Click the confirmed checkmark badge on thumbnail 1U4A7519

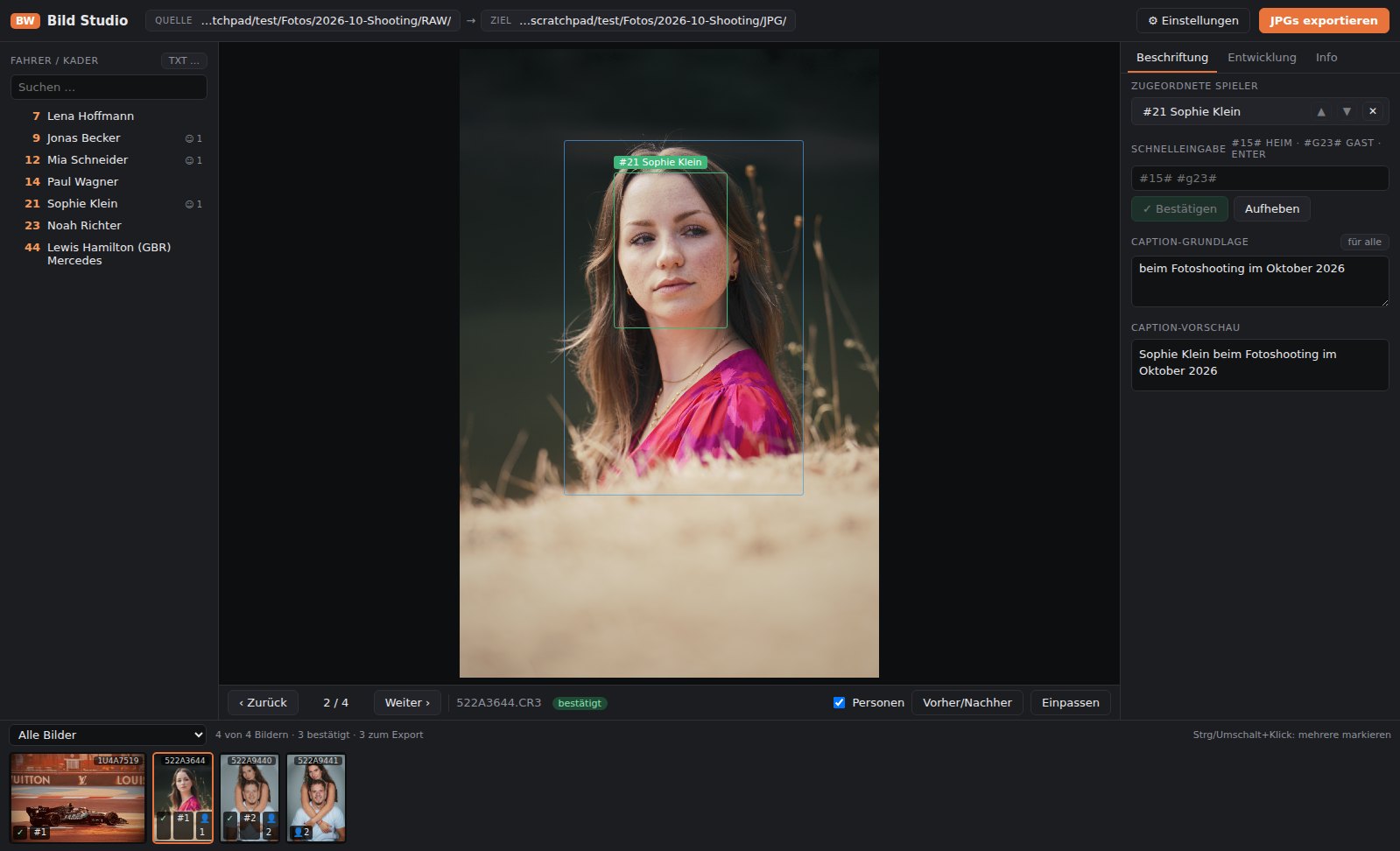point(20,832)
